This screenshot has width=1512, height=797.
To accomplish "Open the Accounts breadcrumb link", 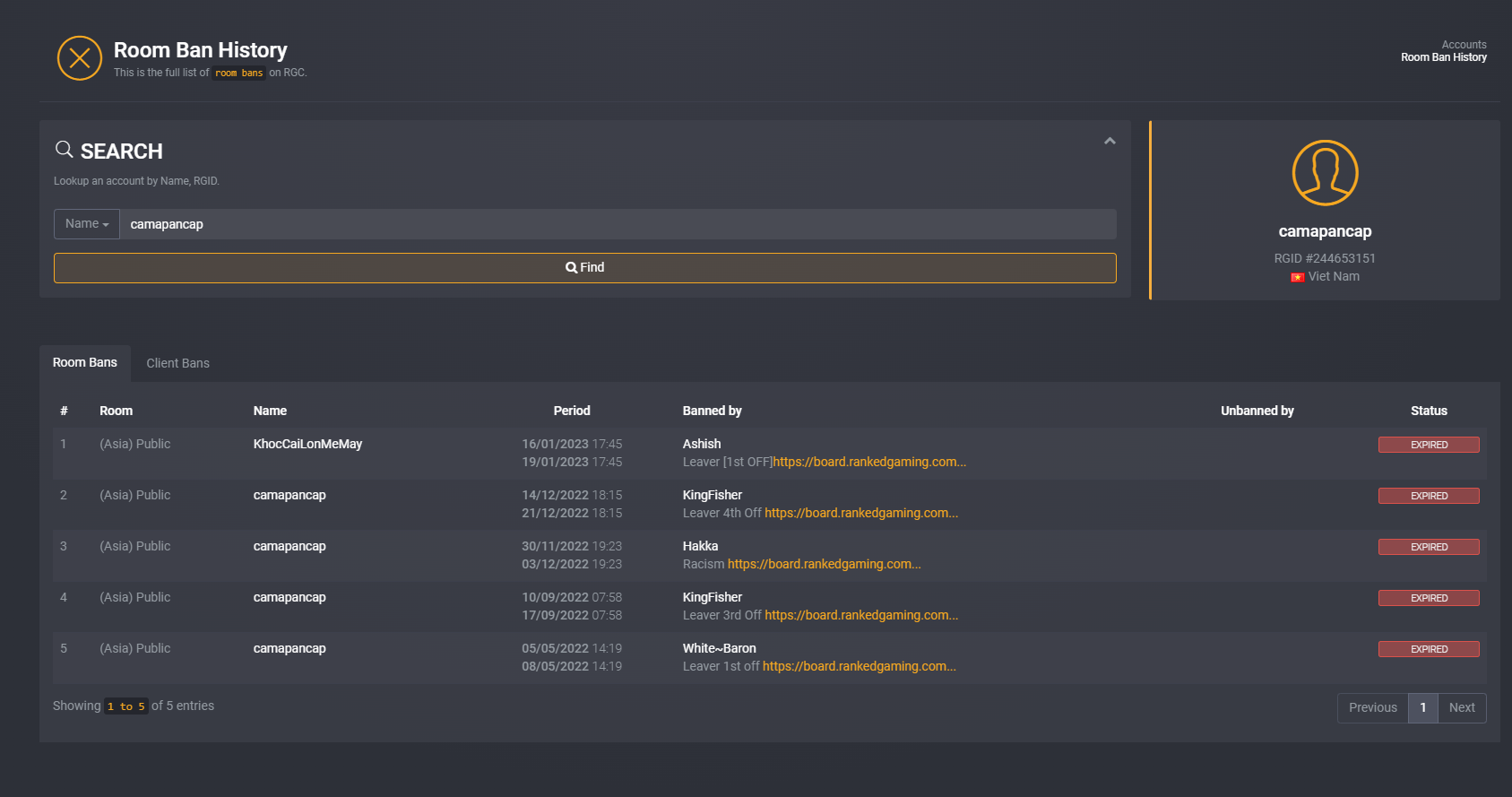I will point(1464,45).
